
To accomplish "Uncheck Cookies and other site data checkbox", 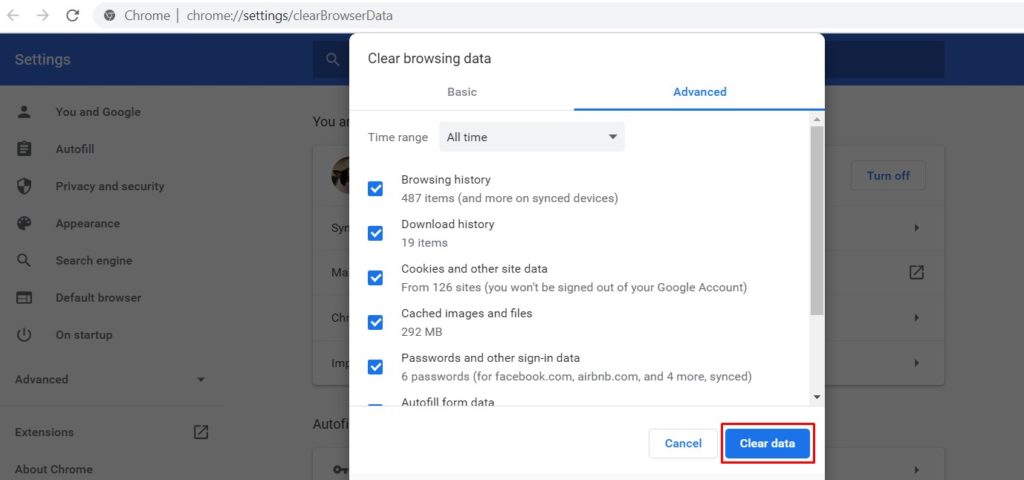I will 376,278.
